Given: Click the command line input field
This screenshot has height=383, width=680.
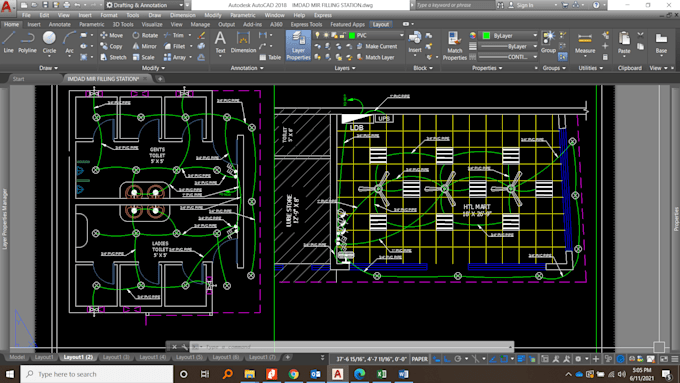Looking at the screenshot, I should coord(353,347).
